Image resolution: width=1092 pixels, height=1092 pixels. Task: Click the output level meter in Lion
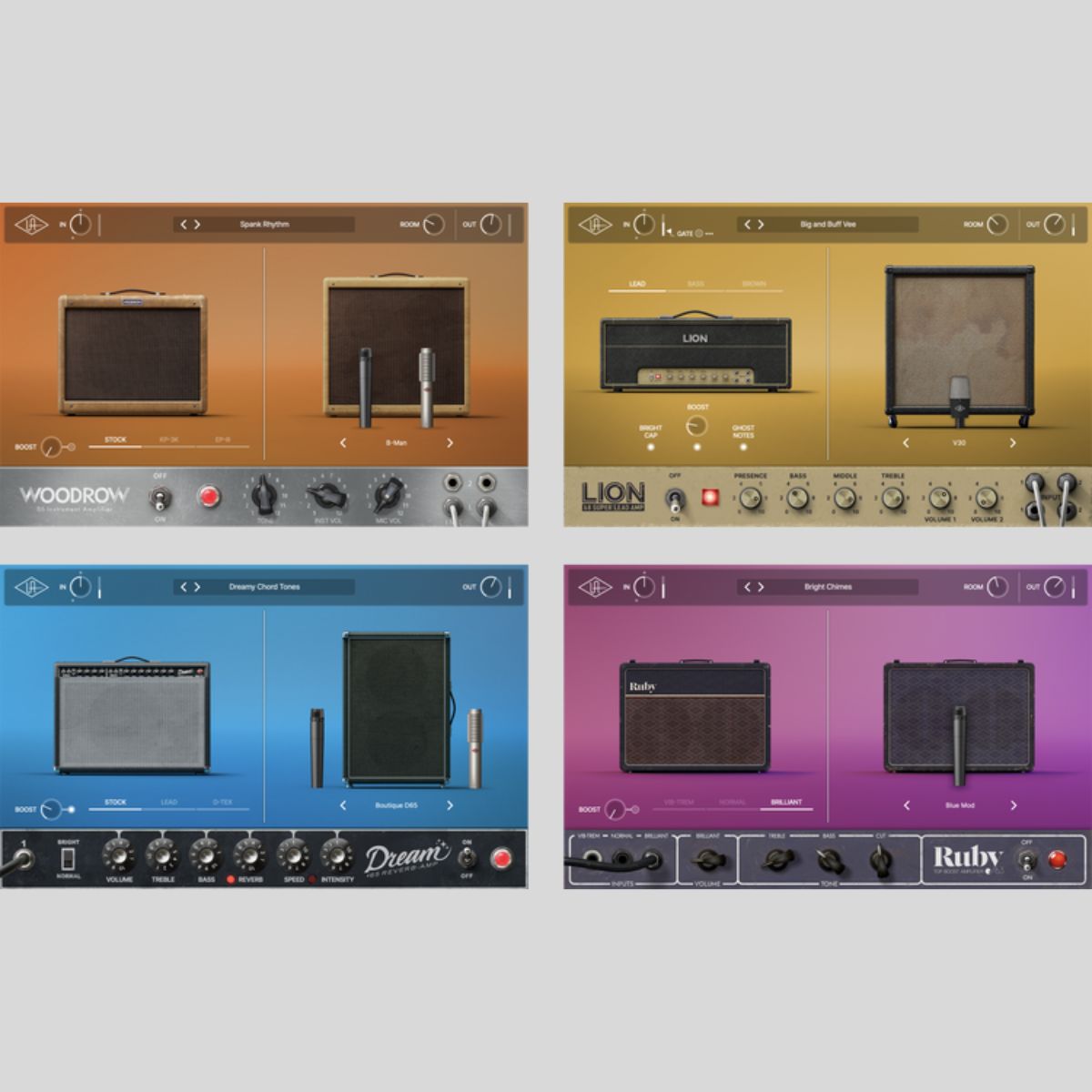click(x=1074, y=224)
